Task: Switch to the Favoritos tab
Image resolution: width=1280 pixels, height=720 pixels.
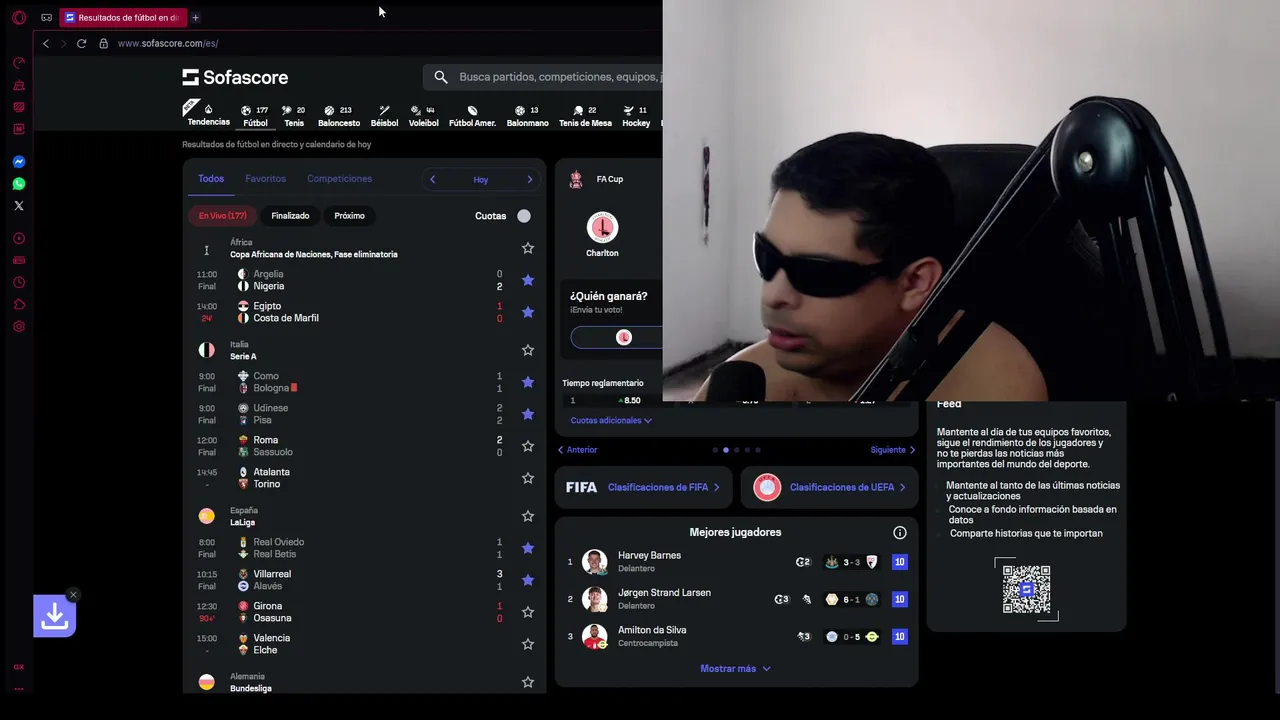Action: (265, 179)
